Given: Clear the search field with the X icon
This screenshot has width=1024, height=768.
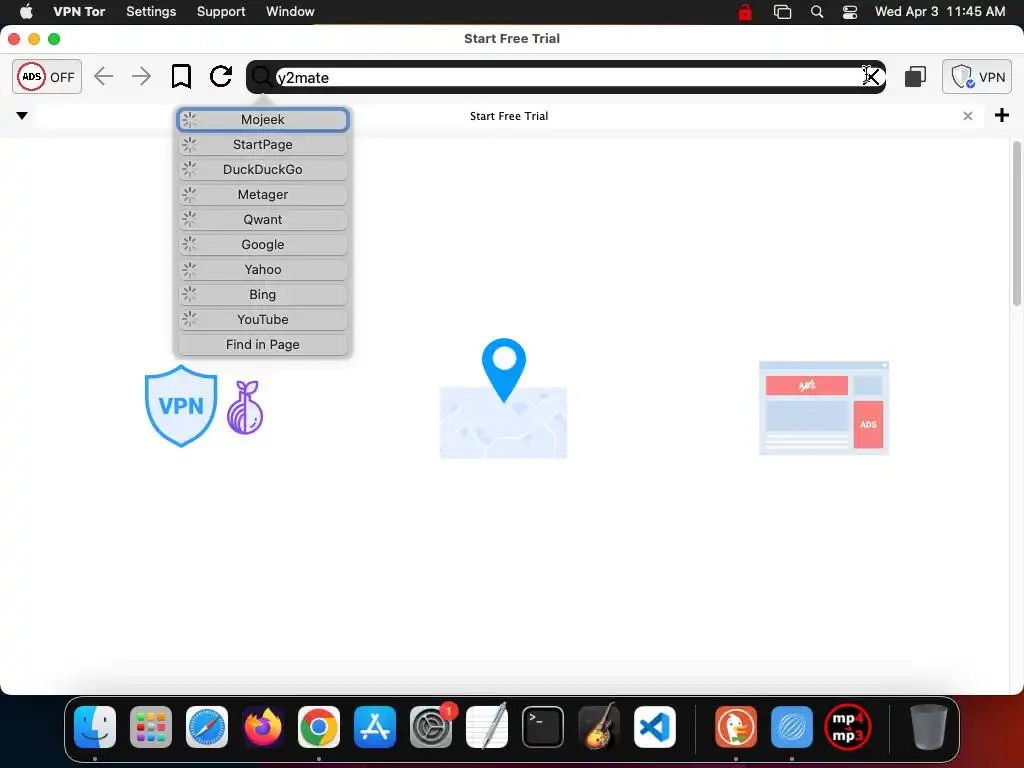Looking at the screenshot, I should pos(872,76).
